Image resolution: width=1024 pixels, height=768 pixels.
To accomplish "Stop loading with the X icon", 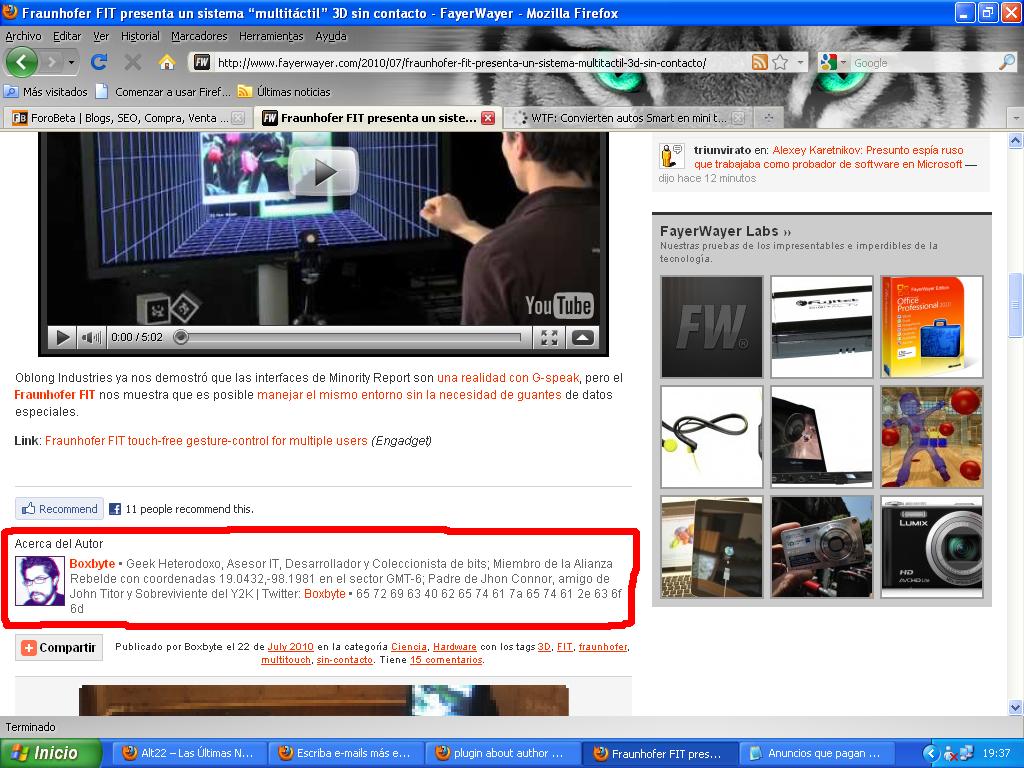I will coord(133,62).
